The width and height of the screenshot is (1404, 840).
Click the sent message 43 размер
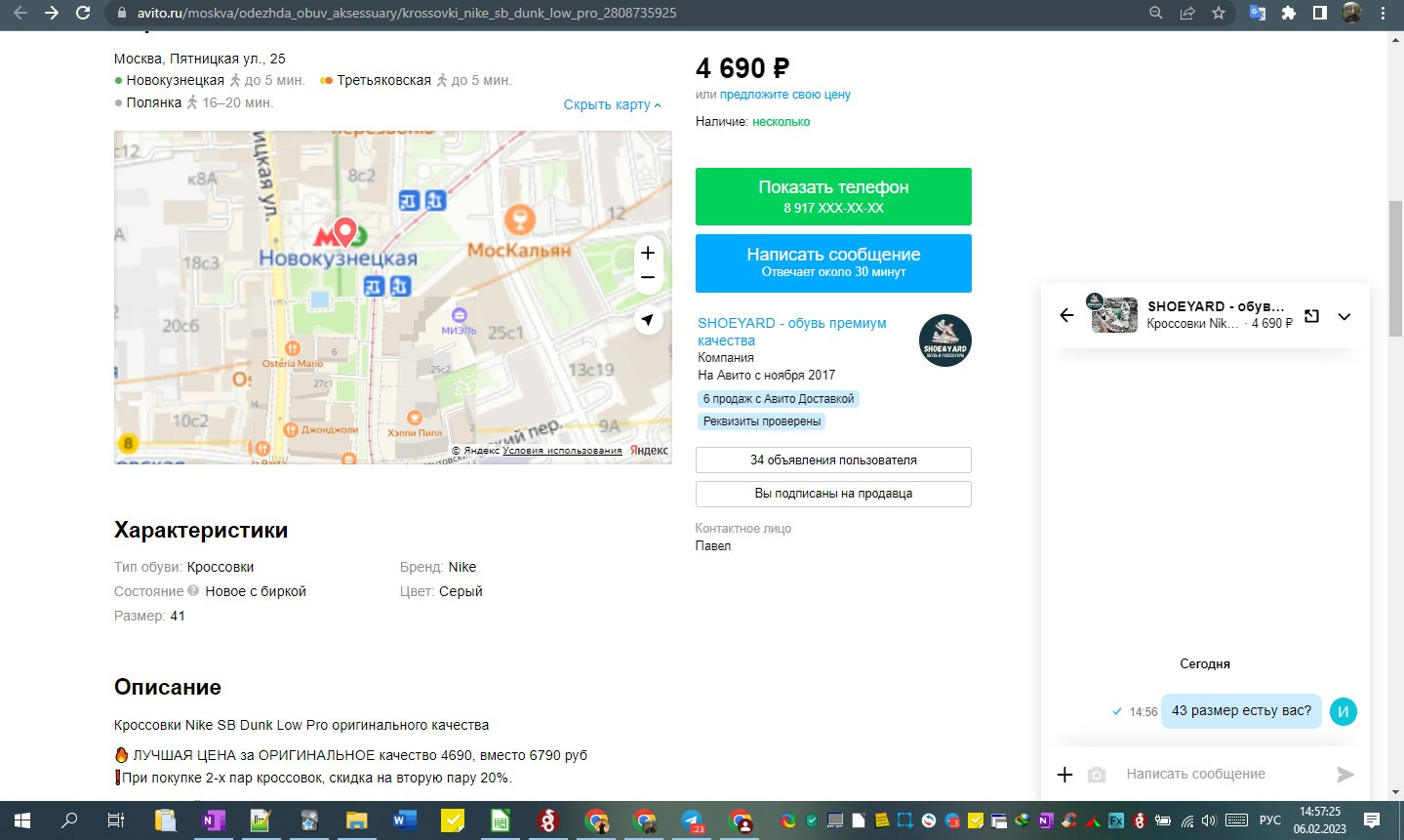point(1241,710)
